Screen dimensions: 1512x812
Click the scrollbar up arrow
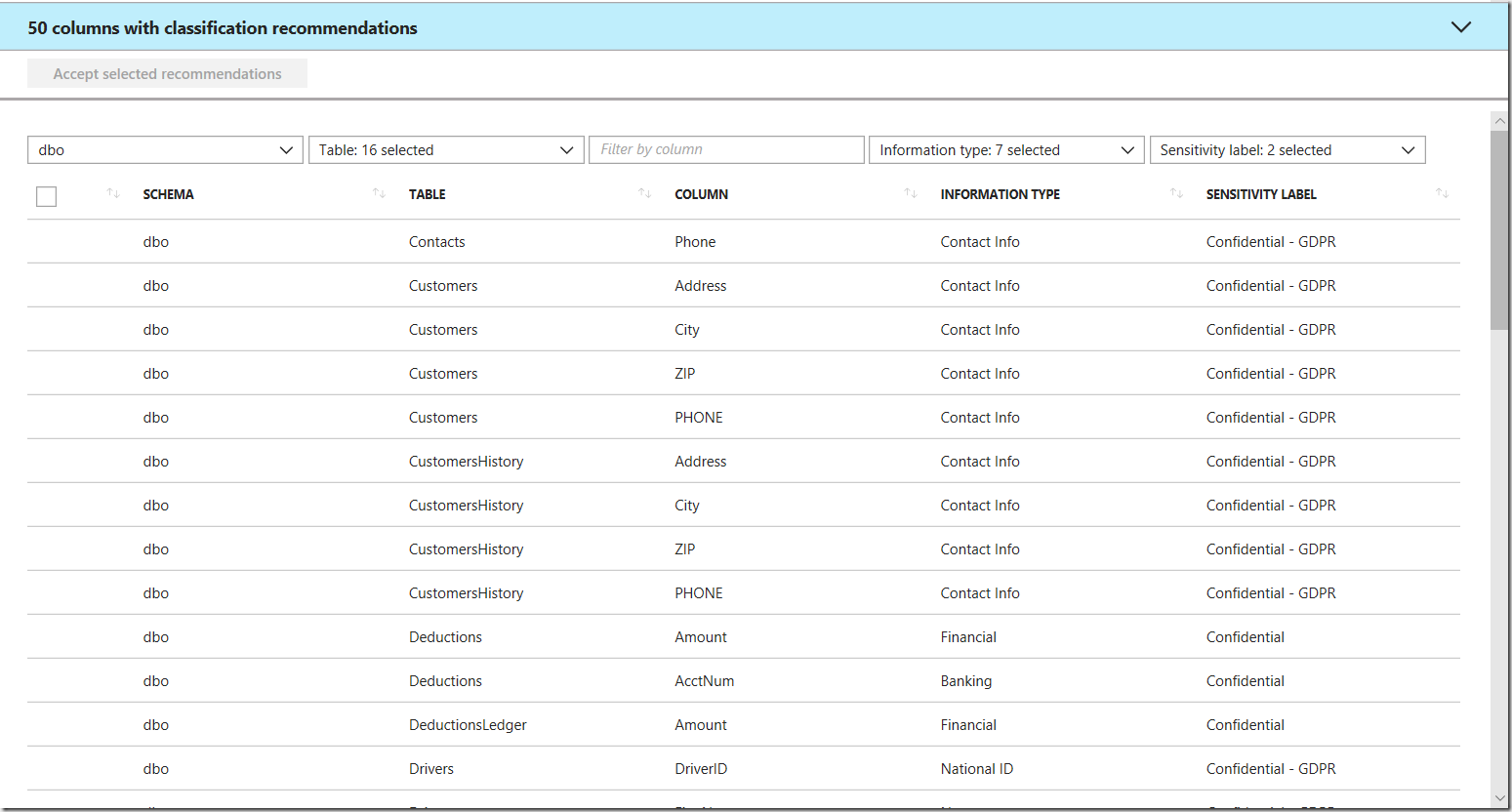click(1500, 120)
